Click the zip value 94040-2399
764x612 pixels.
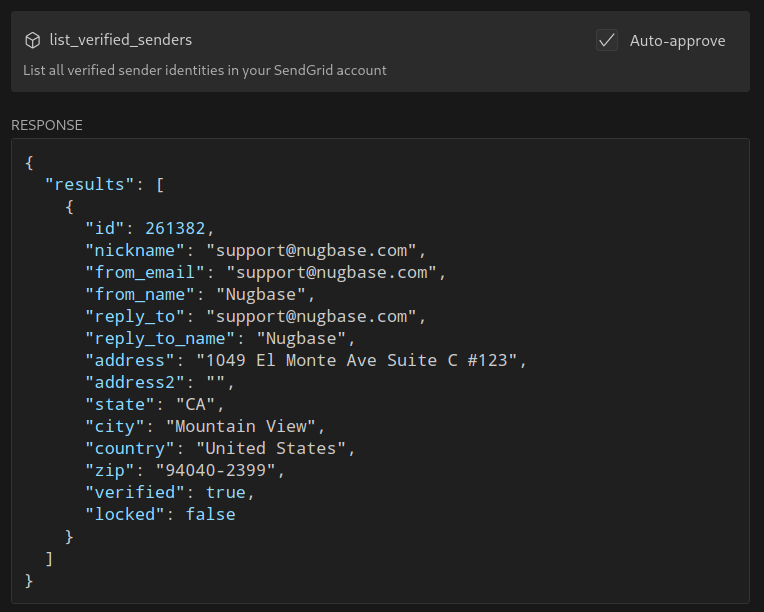215,470
